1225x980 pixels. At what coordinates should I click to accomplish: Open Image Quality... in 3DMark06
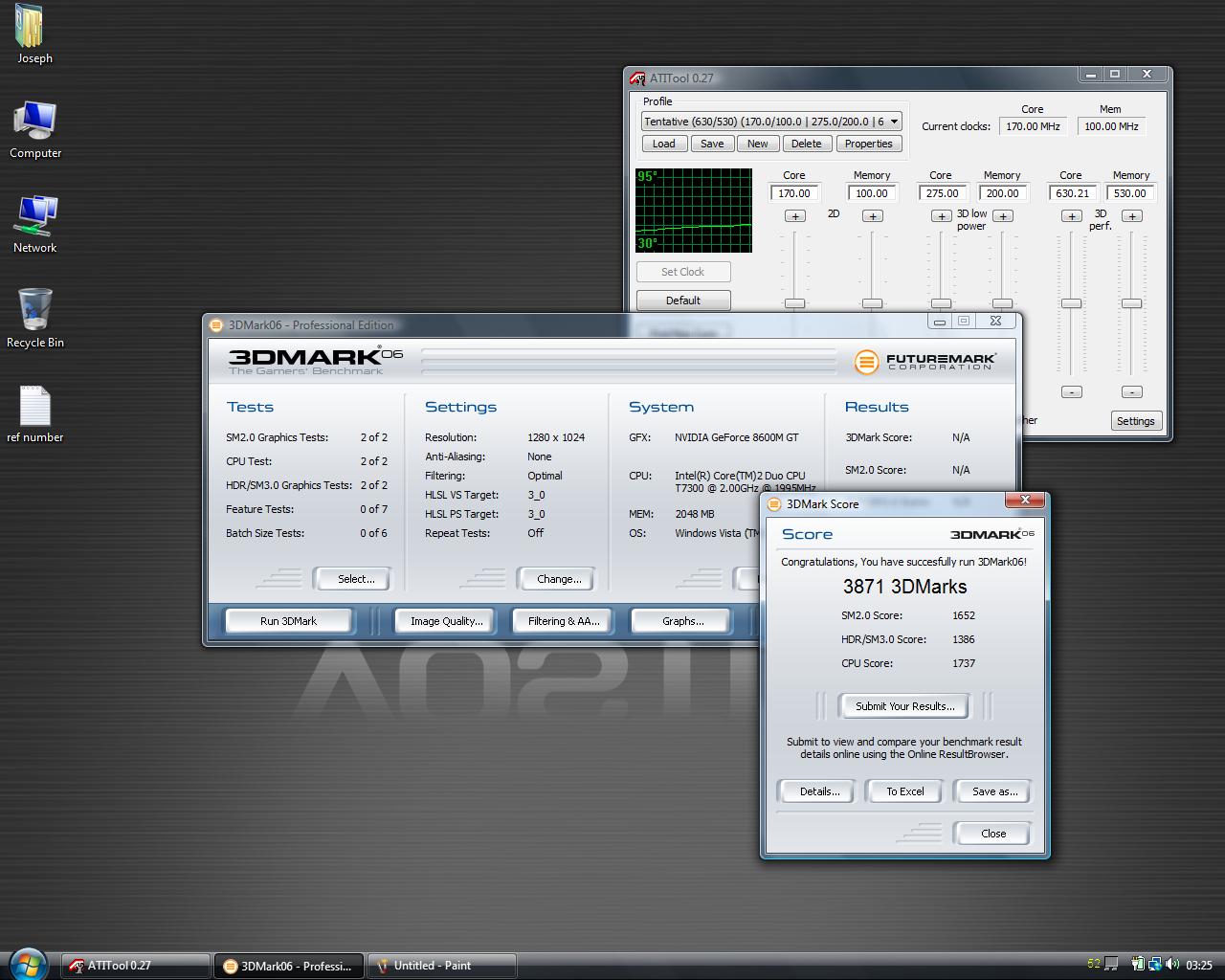(446, 621)
